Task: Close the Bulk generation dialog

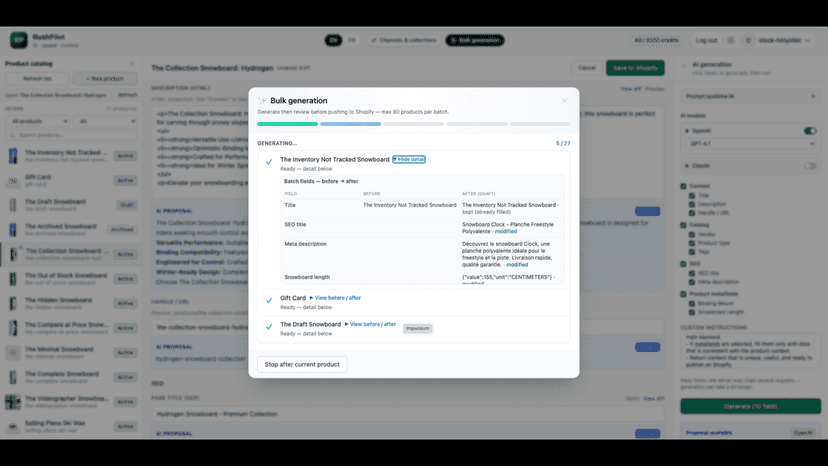Action: pos(564,101)
